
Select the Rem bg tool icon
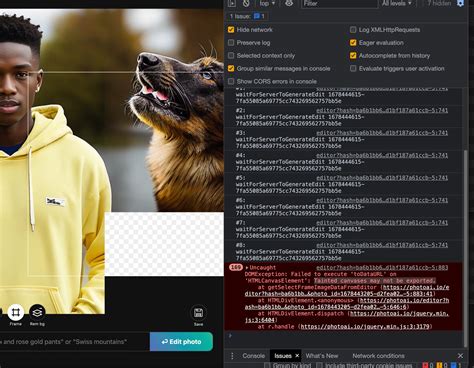[37, 312]
